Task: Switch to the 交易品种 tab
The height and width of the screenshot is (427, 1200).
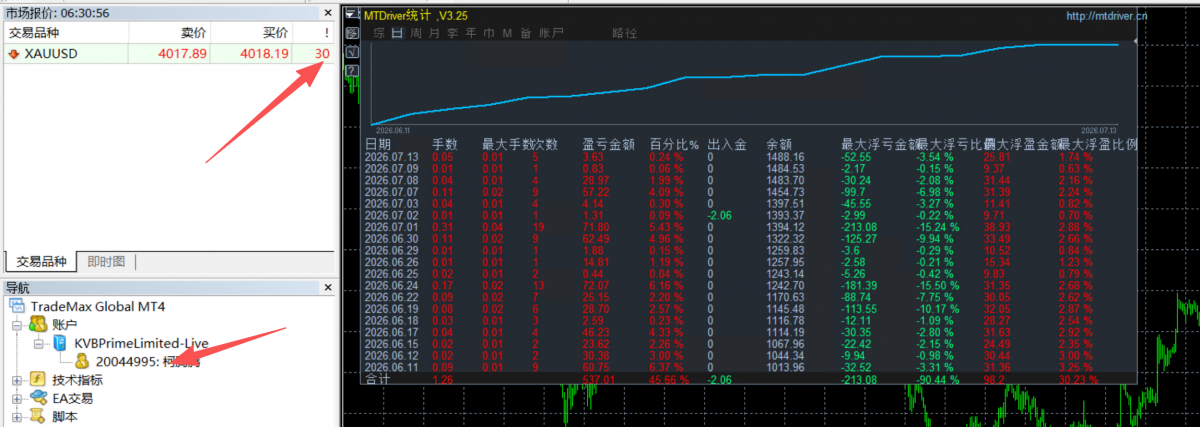Action: click(x=41, y=262)
